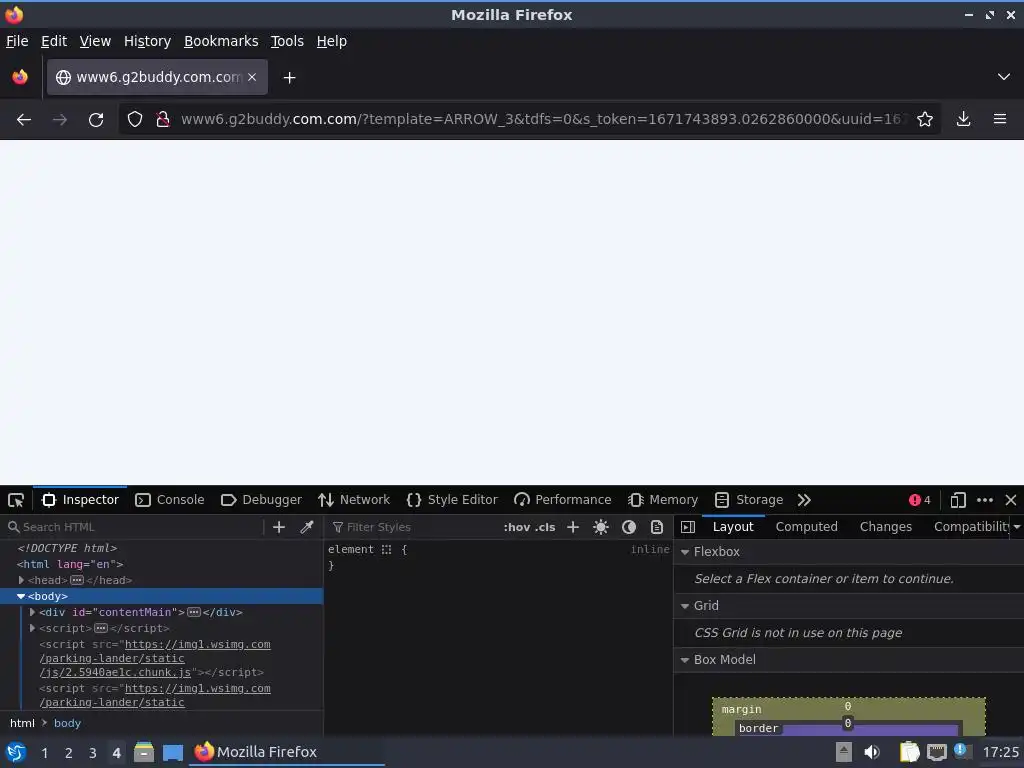The height and width of the screenshot is (768, 1024).
Task: Click the error count badge showing 4
Action: [x=920, y=500]
